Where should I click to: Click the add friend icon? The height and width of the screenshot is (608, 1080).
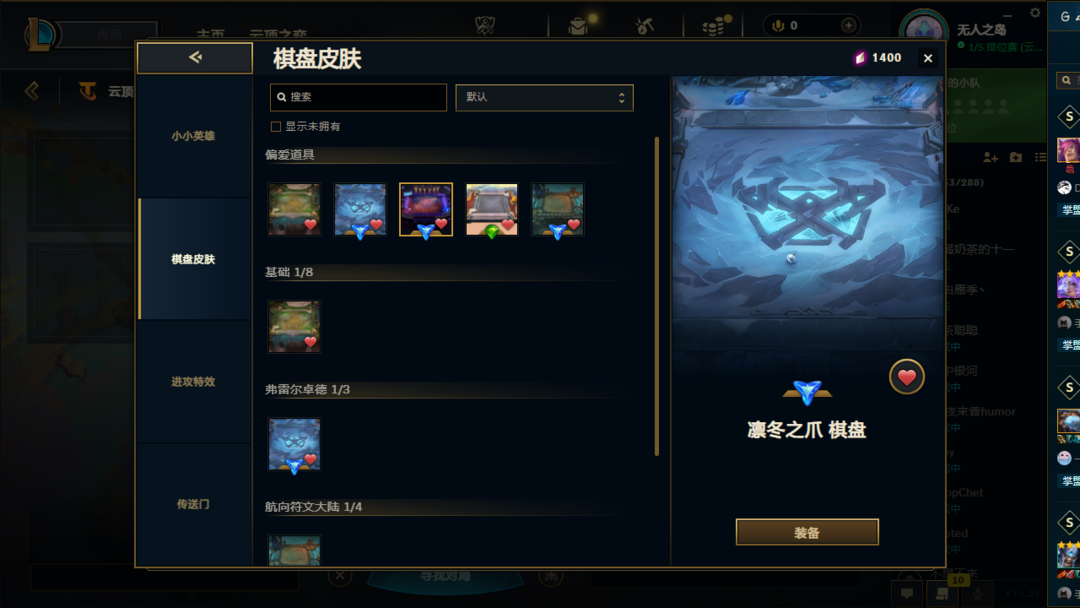point(990,158)
